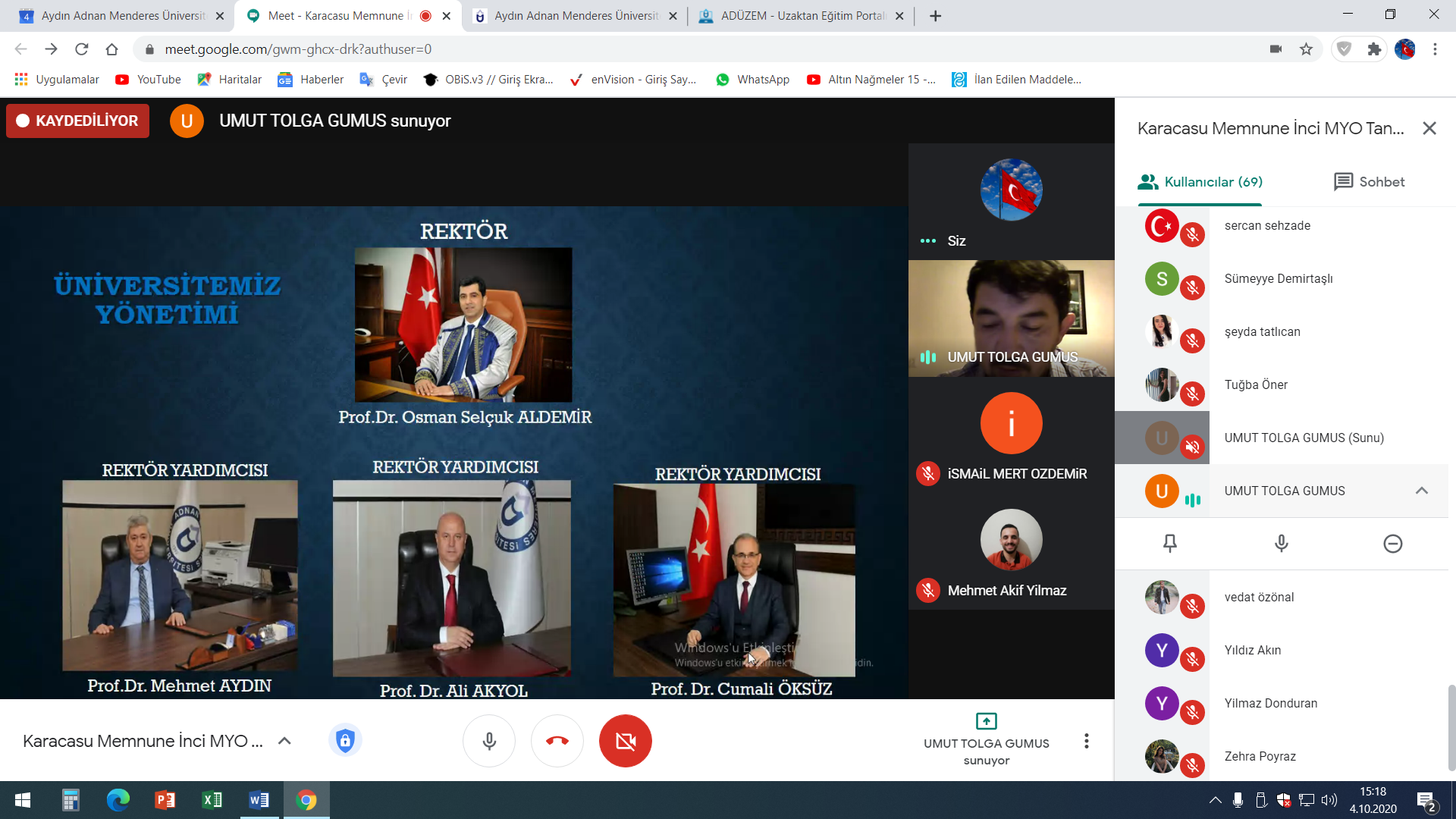Show hidden system tray icons arrow
This screenshot has width=1456, height=819.
pyautogui.click(x=1215, y=800)
